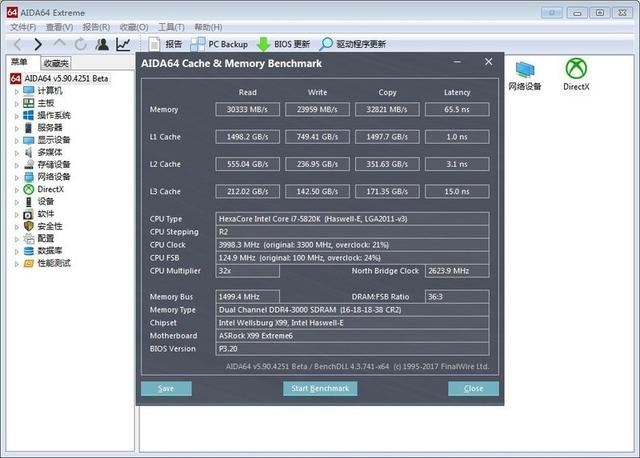This screenshot has height=458, width=640.
Task: Click the Memory Latency 65.5 ns field
Action: pyautogui.click(x=457, y=109)
